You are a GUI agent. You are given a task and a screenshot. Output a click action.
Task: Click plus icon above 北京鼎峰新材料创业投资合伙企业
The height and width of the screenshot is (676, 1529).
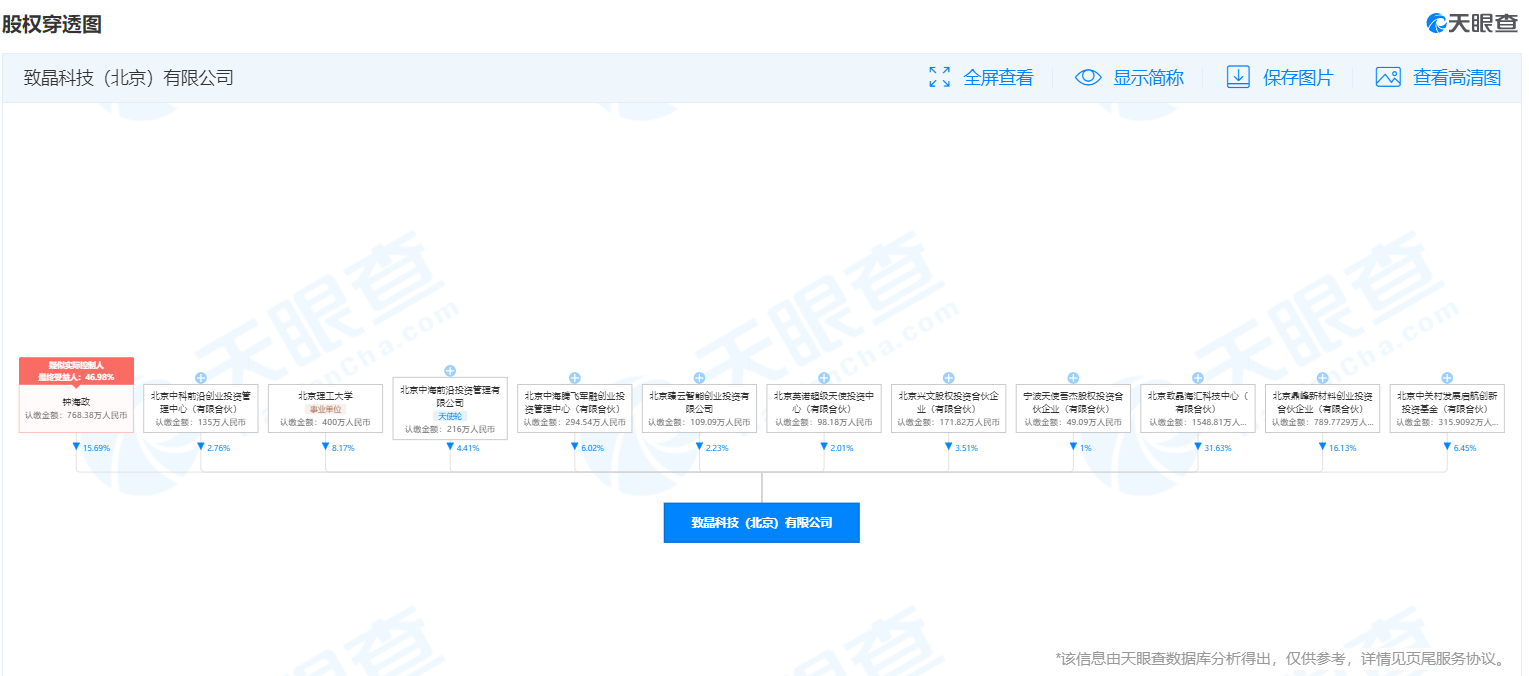[x=1322, y=378]
